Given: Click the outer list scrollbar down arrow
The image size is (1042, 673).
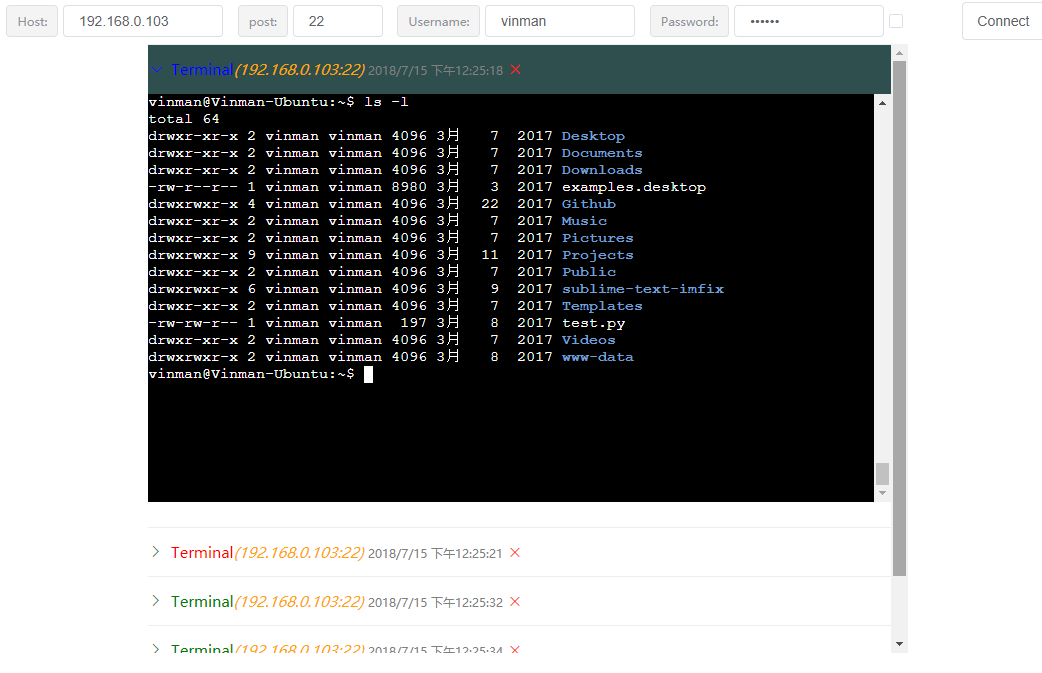Looking at the screenshot, I should coord(899,644).
